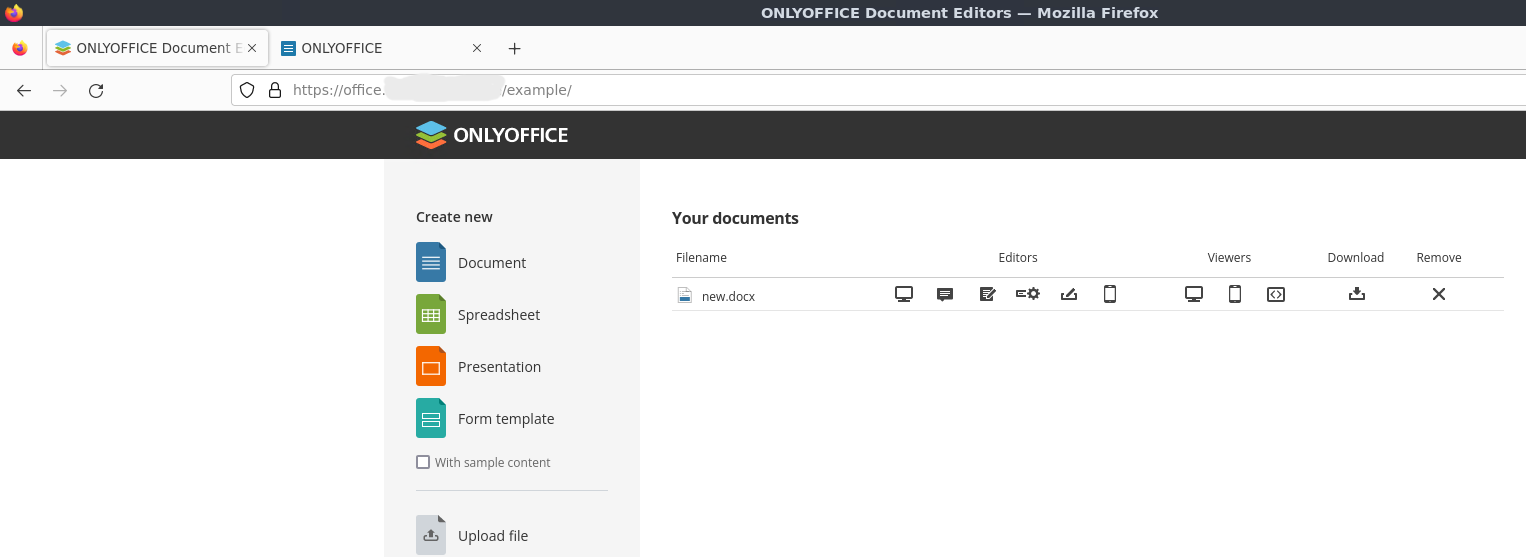The width and height of the screenshot is (1526, 557).
Task: Open new.docx for commenting
Action: click(945, 294)
